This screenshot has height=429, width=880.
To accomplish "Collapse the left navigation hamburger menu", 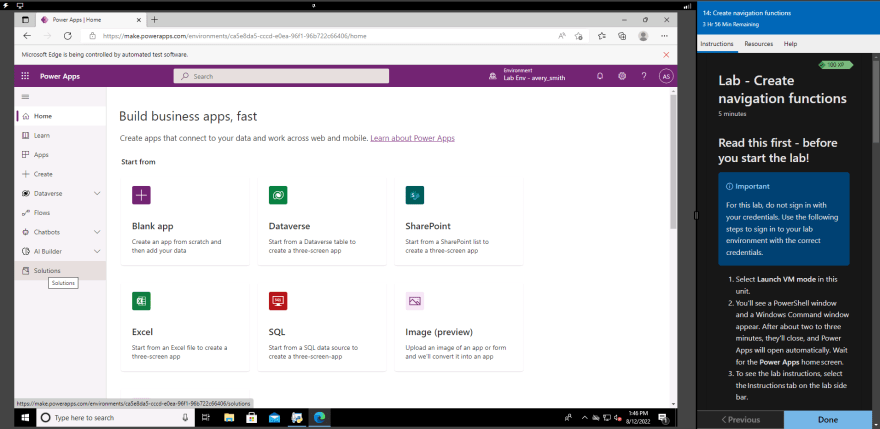I will 25,97.
